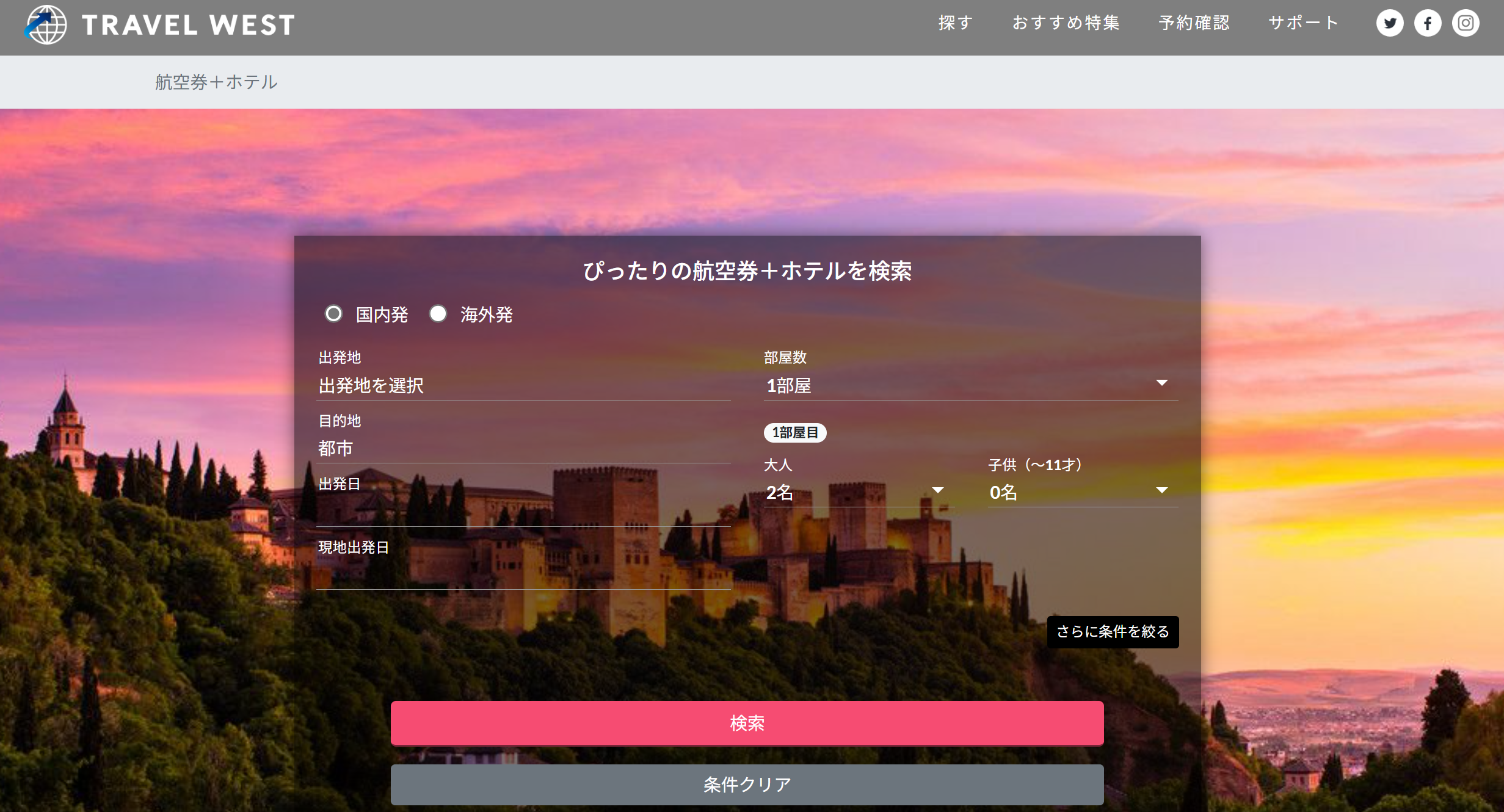The image size is (1504, 812).
Task: Open the Instagram social icon
Action: point(1466,23)
